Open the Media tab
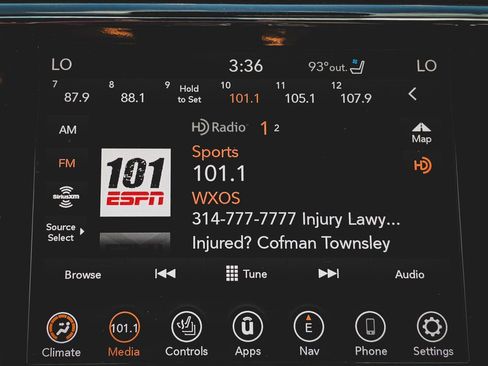This screenshot has height=366, width=488. (124, 334)
